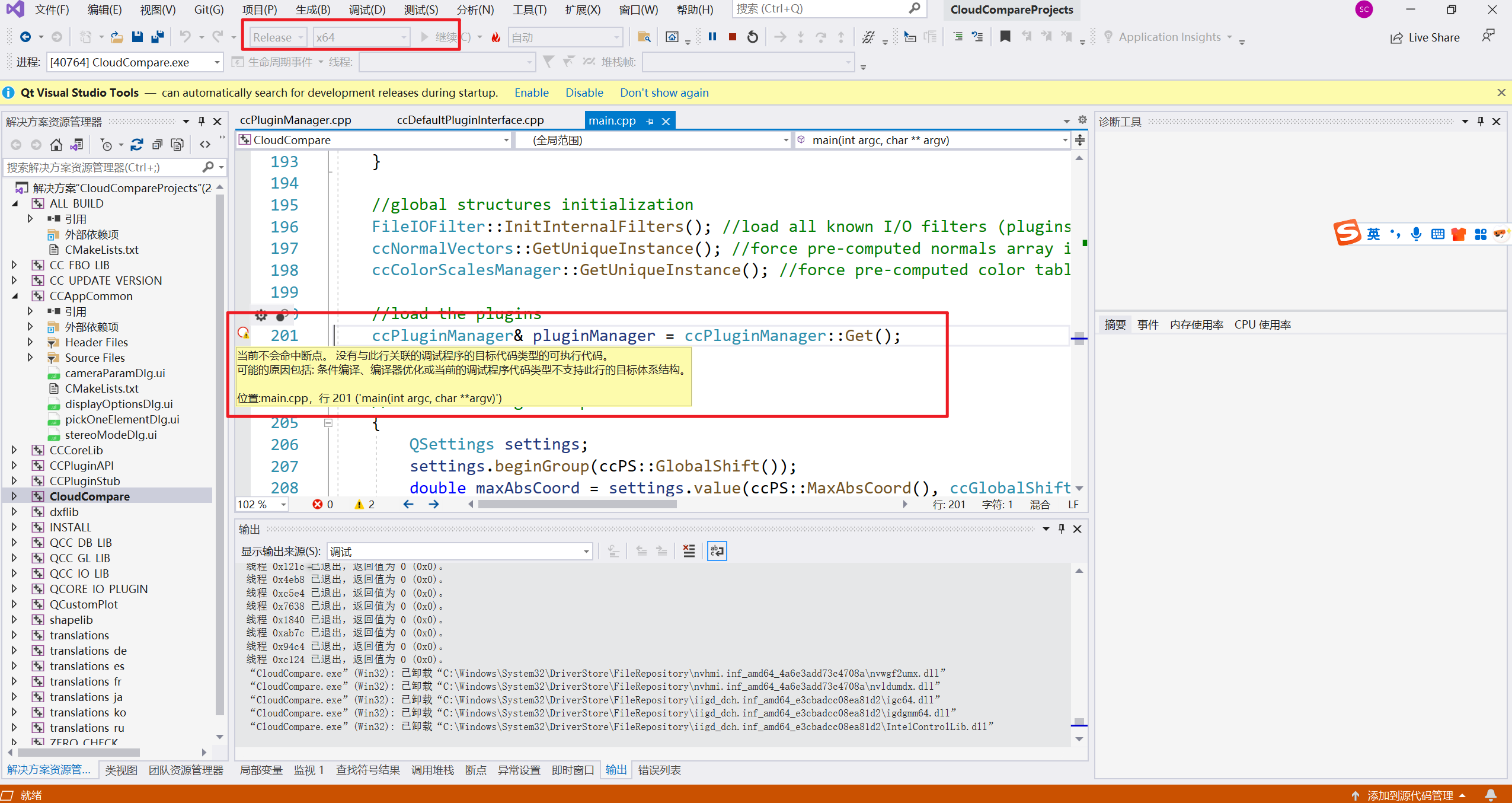Open the CloudCompare project scope dropdown
The image size is (1512, 803).
(374, 140)
